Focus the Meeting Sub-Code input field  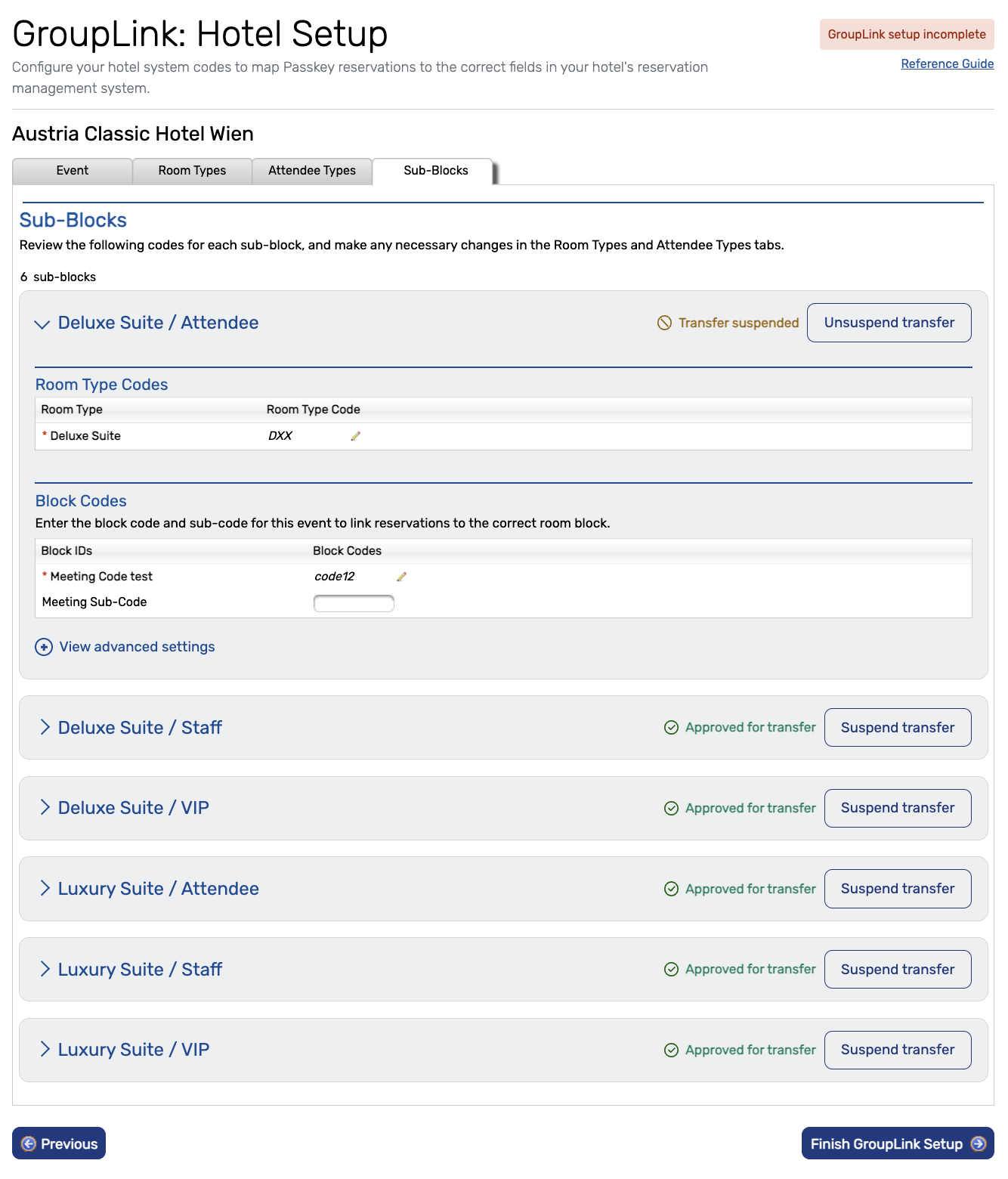click(354, 603)
